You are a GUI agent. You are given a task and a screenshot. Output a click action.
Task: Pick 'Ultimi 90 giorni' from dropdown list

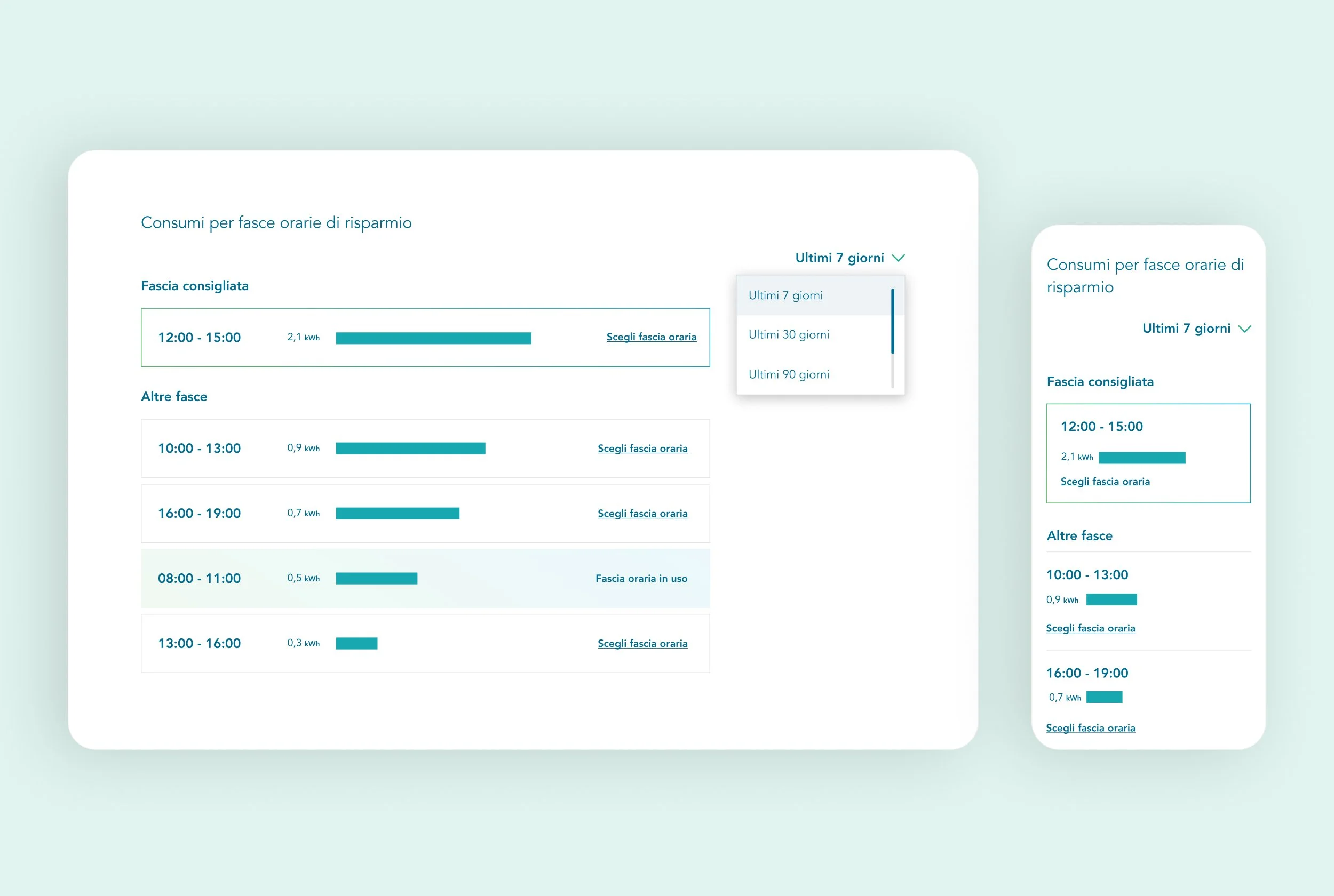tap(788, 374)
